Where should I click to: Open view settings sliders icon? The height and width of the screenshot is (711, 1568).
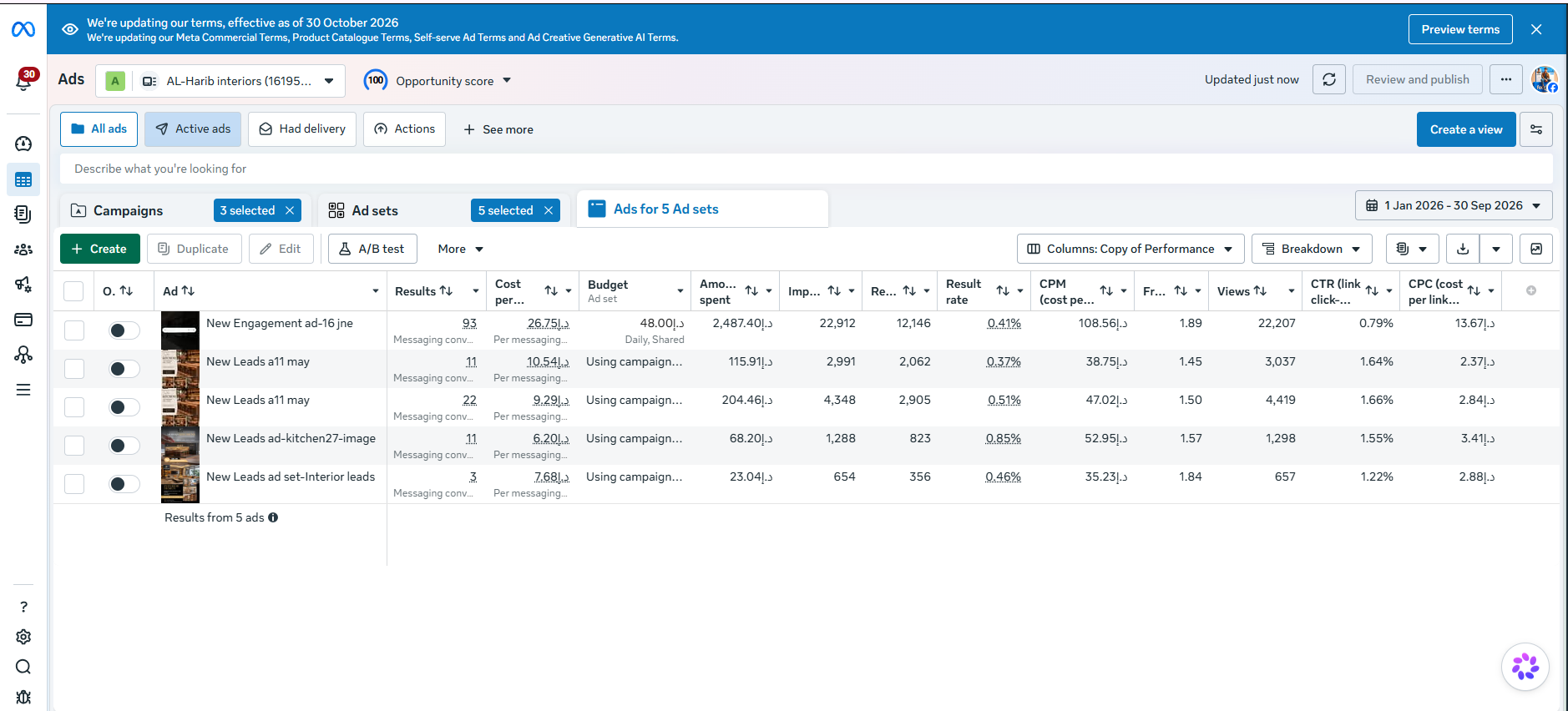point(1536,129)
